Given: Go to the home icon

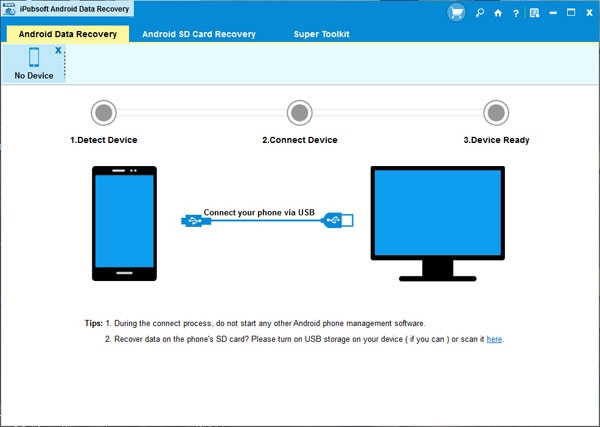Looking at the screenshot, I should click(498, 13).
